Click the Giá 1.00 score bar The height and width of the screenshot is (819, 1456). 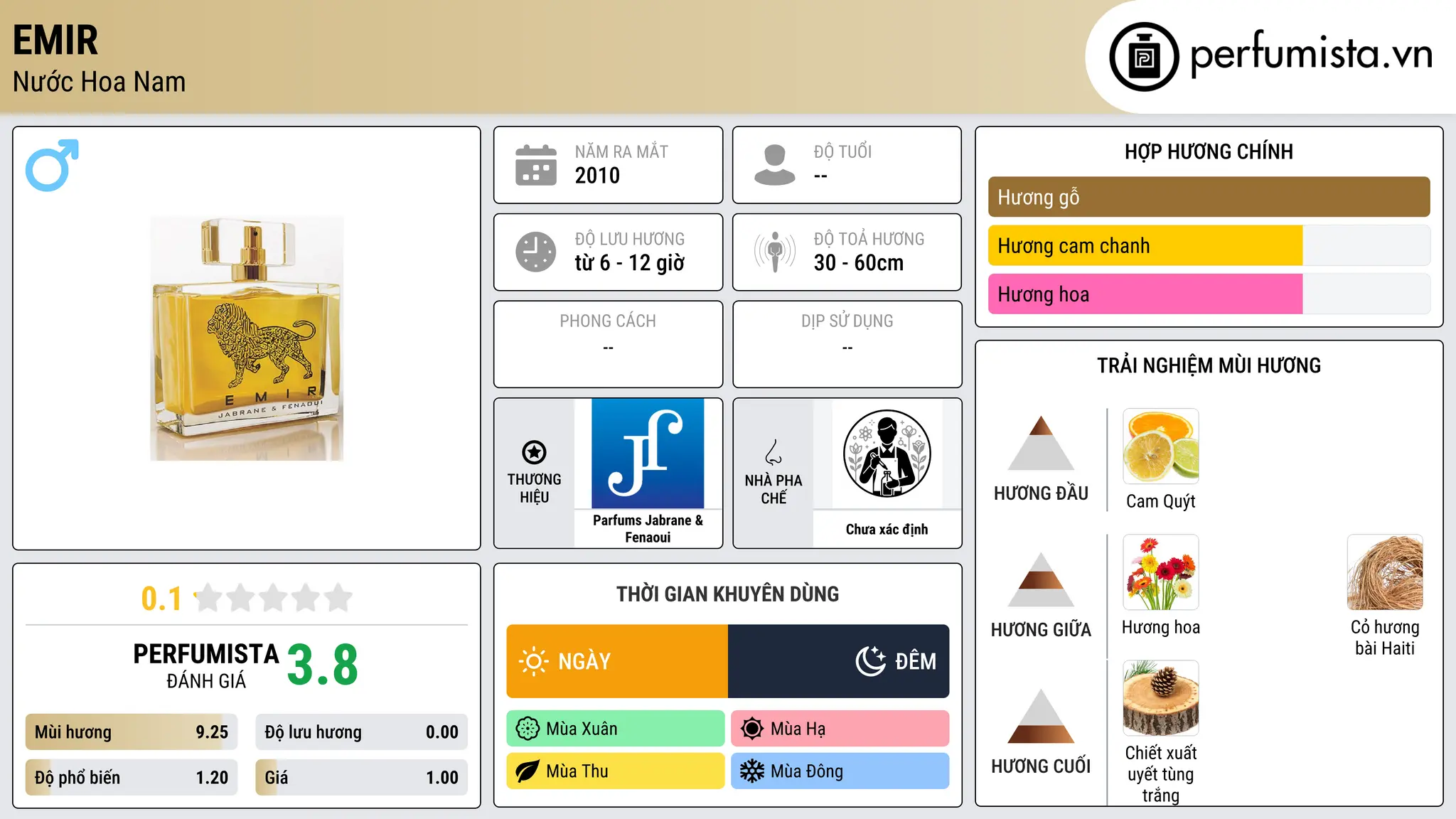coord(361,777)
